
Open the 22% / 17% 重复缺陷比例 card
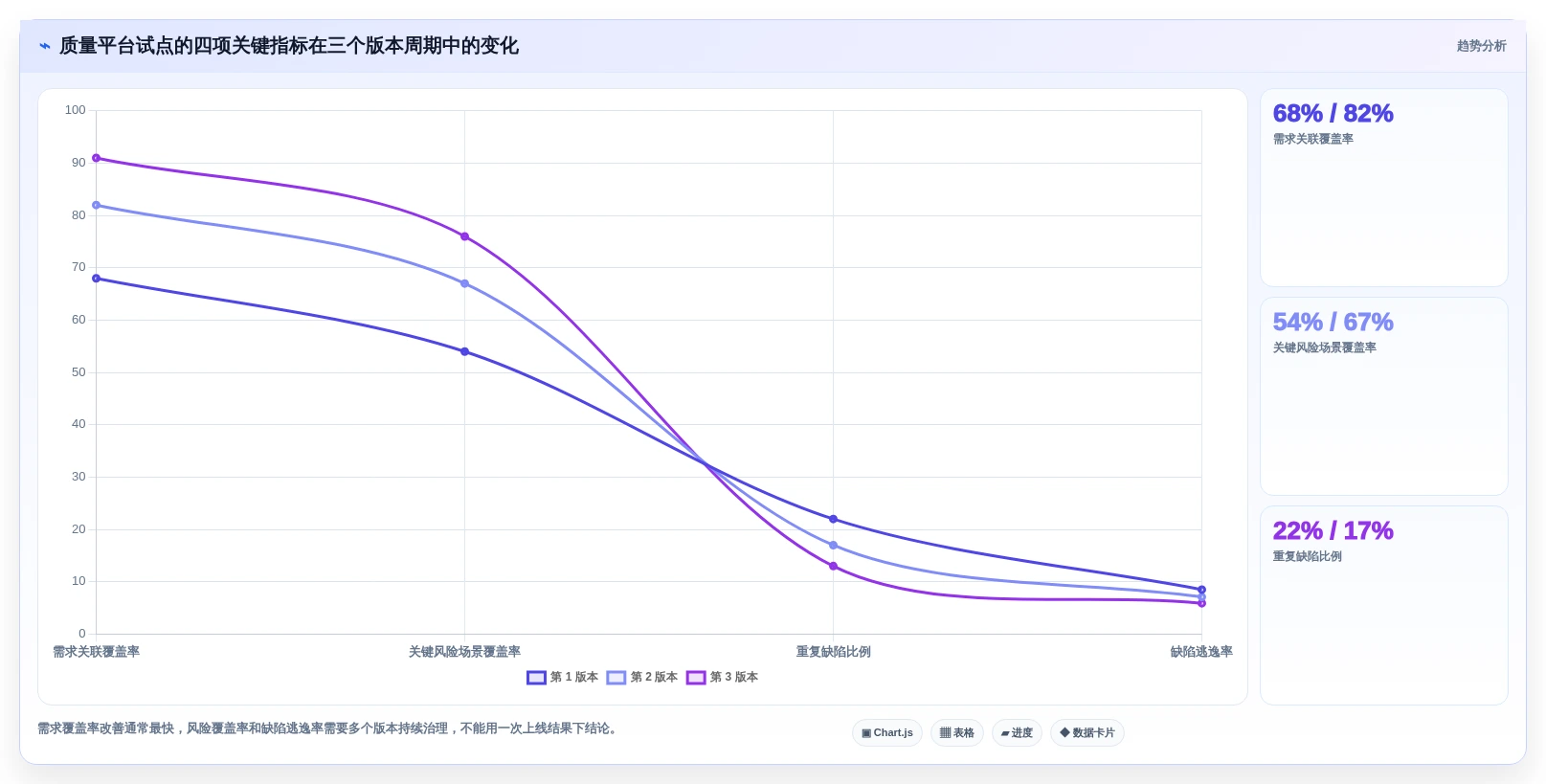click(x=1383, y=605)
